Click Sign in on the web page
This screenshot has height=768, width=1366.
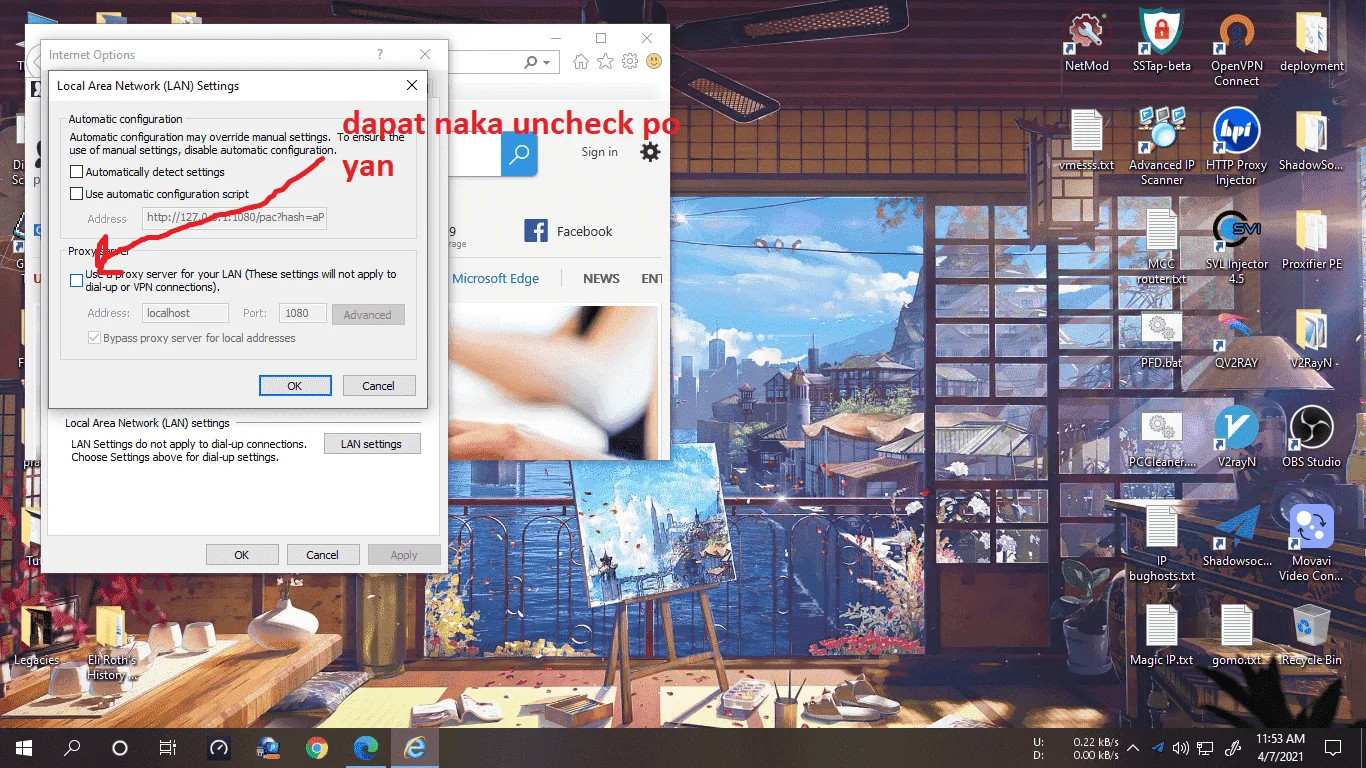(x=599, y=152)
